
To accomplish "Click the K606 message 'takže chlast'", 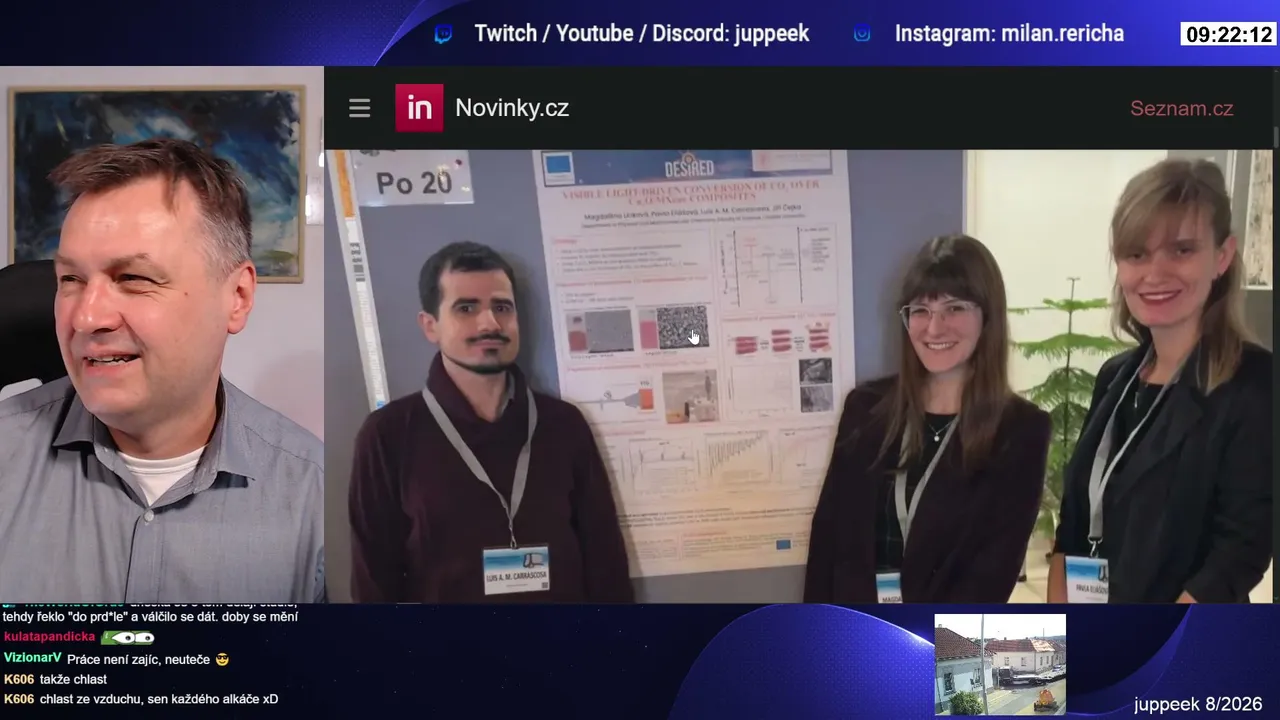I will 73,680.
